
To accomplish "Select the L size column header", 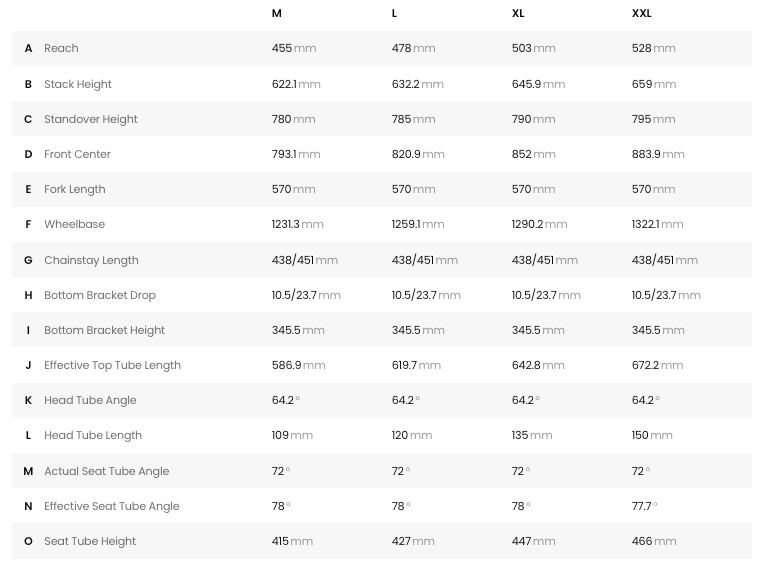I will [x=395, y=14].
